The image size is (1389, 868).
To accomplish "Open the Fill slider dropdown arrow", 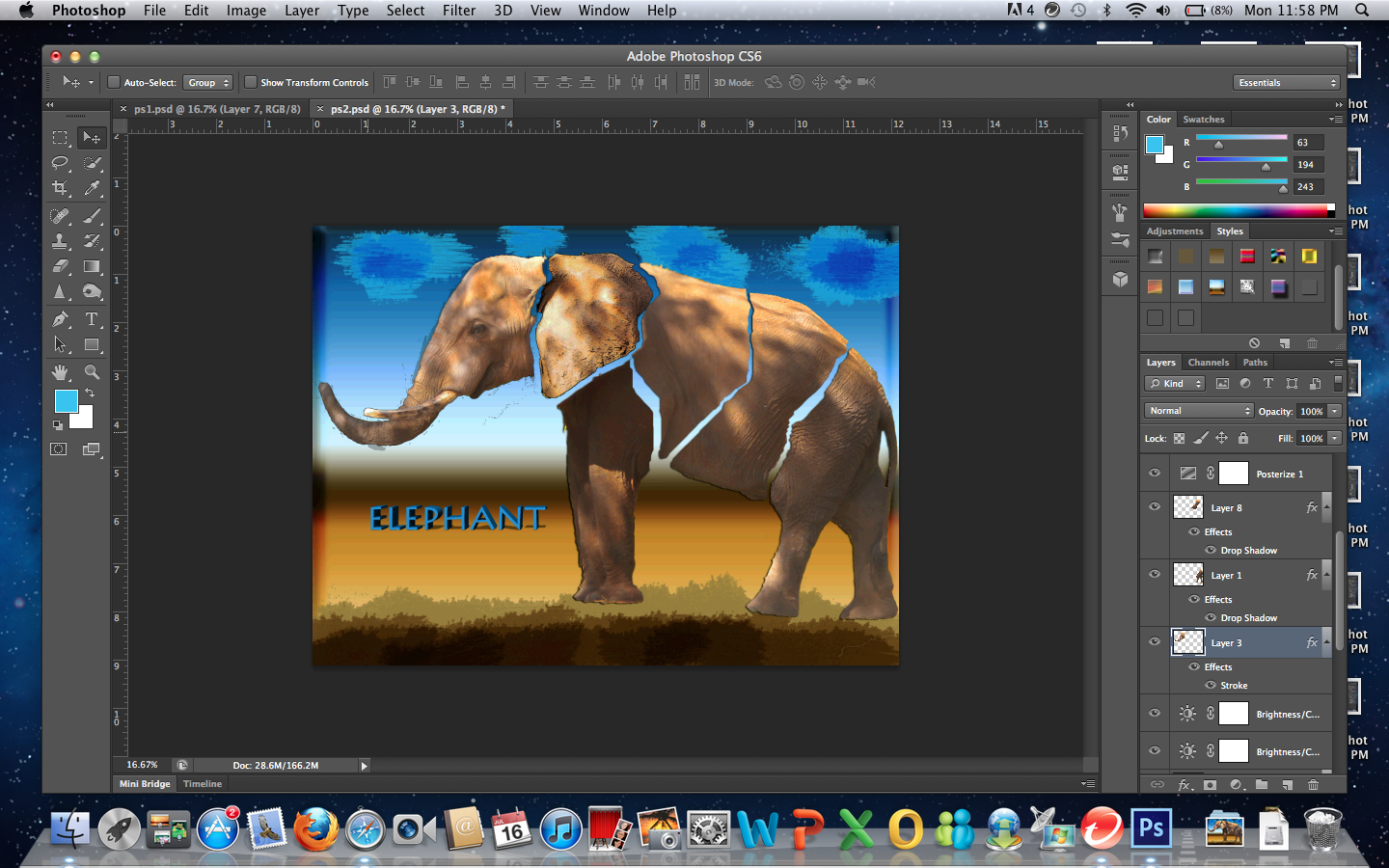I will click(x=1335, y=438).
